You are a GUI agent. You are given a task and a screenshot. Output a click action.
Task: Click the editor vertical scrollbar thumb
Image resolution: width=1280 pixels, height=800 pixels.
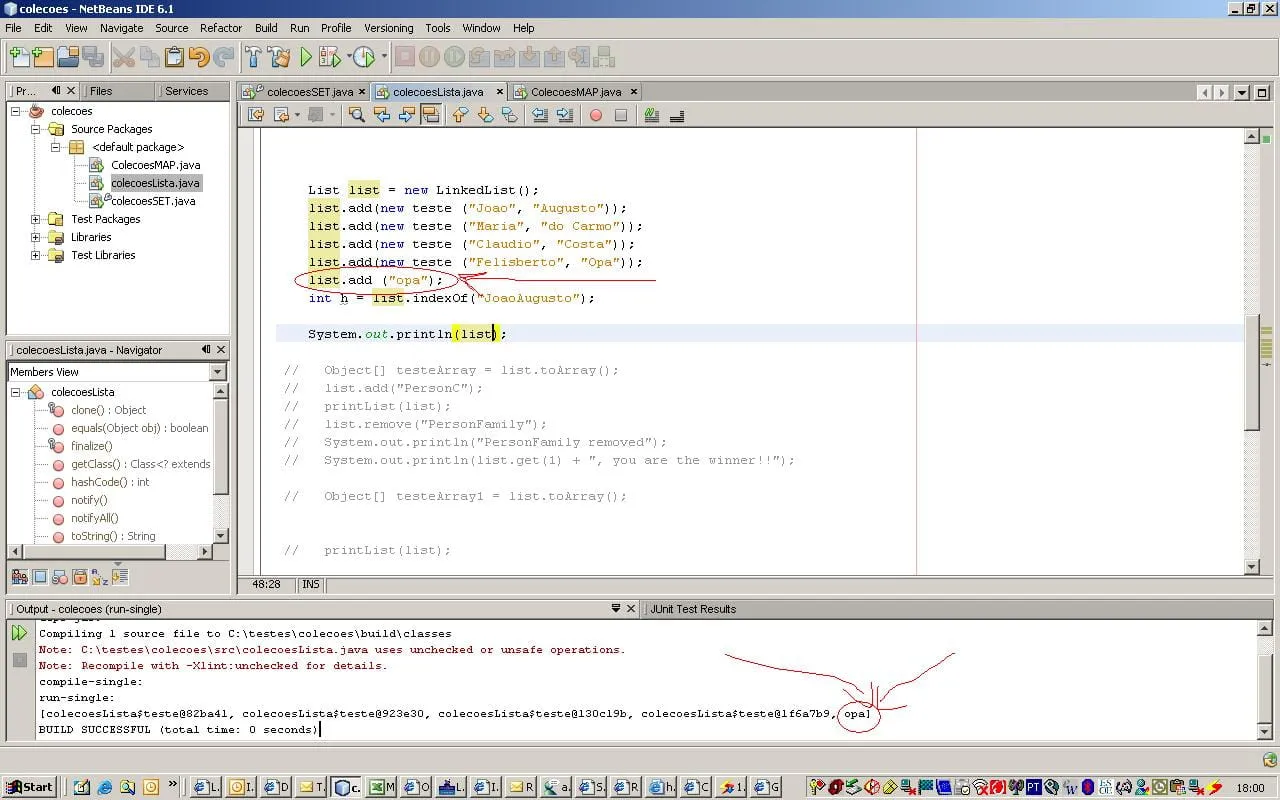click(1251, 370)
